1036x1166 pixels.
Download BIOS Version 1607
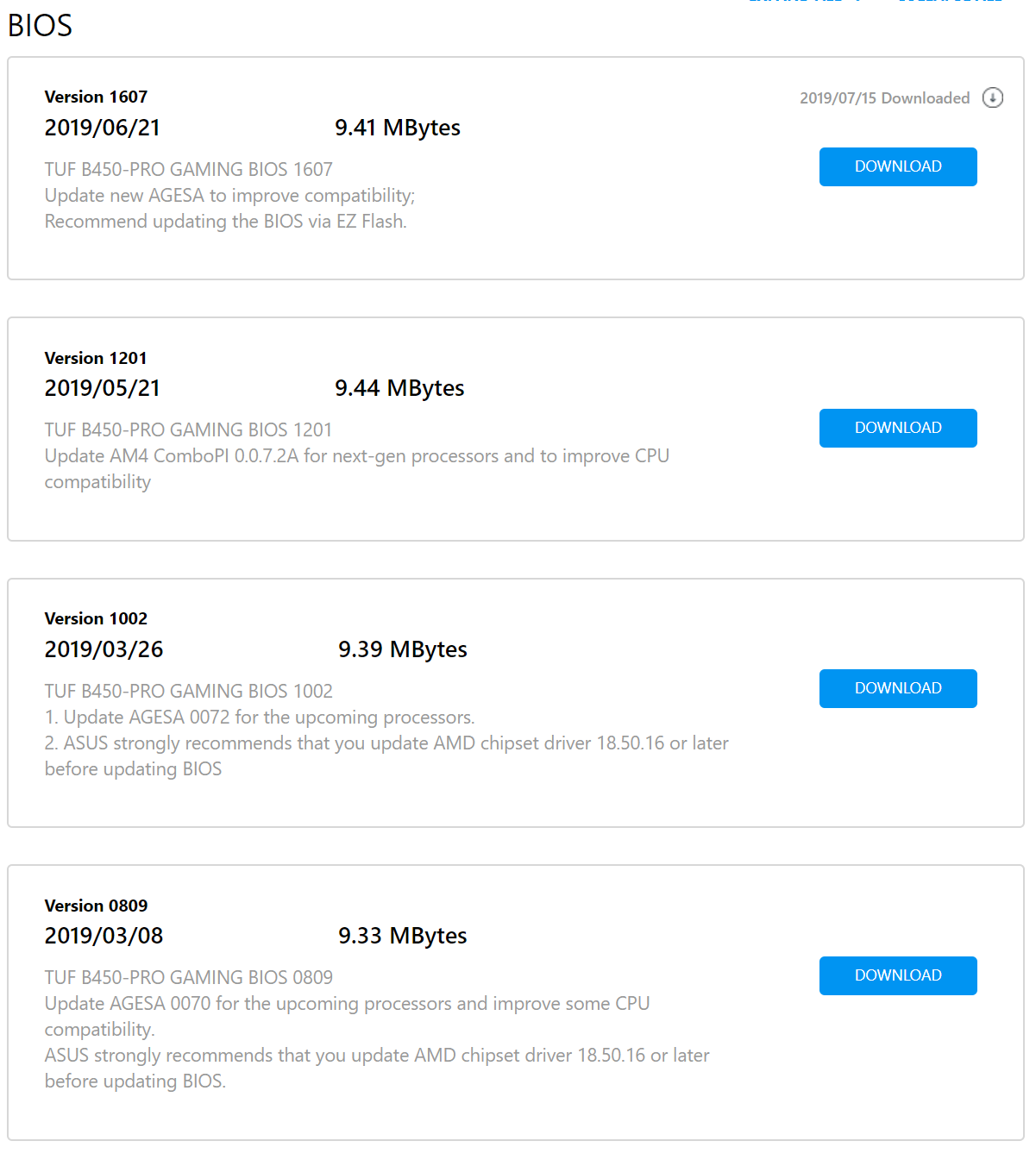(897, 166)
